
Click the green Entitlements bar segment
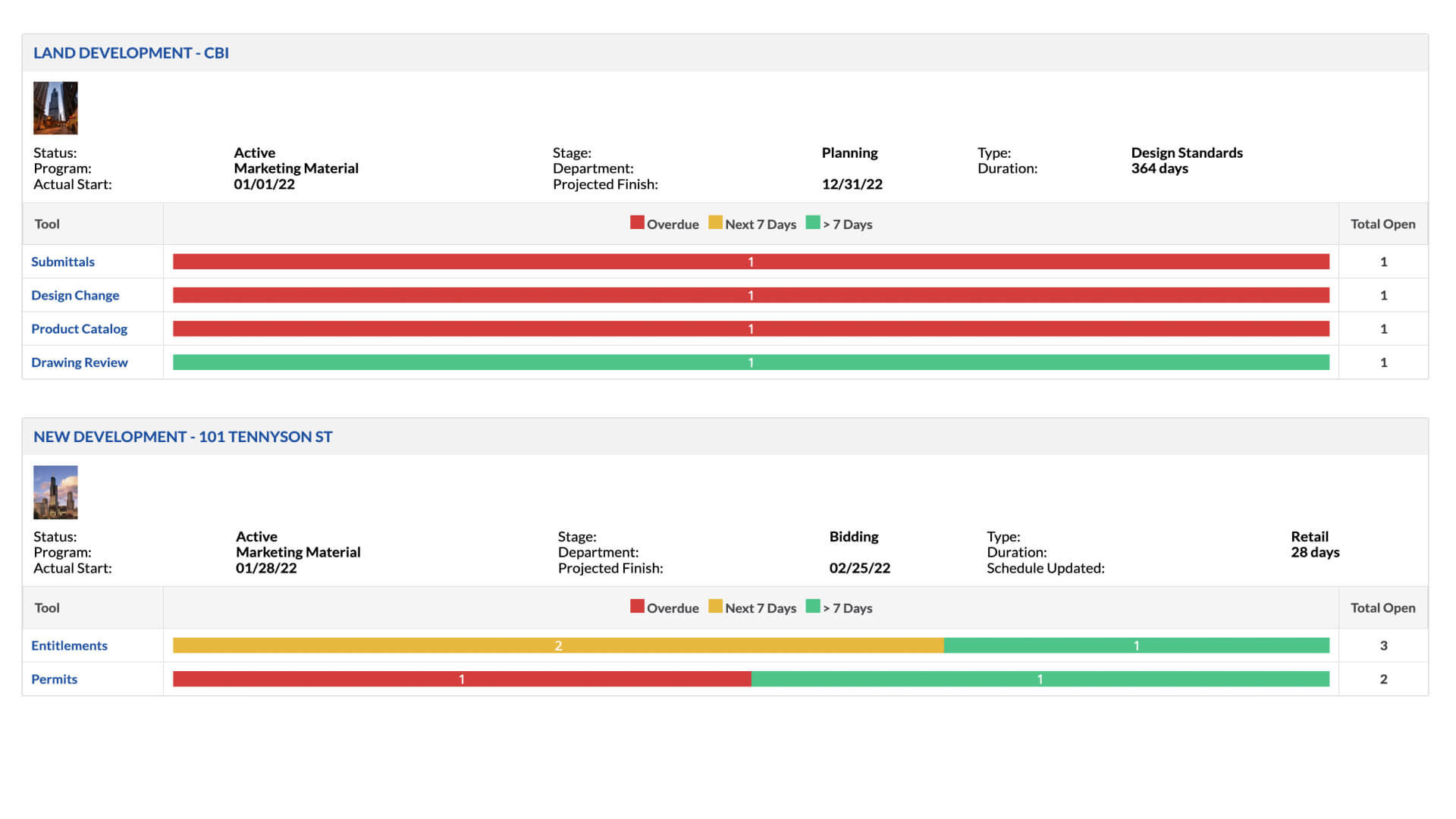point(1136,645)
